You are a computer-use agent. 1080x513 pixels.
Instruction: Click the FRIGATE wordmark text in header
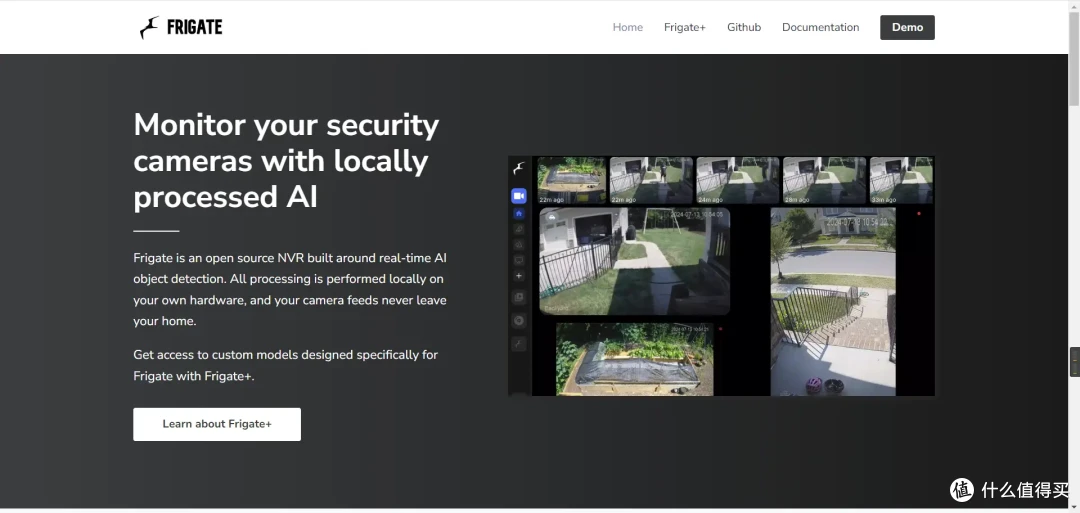(194, 28)
